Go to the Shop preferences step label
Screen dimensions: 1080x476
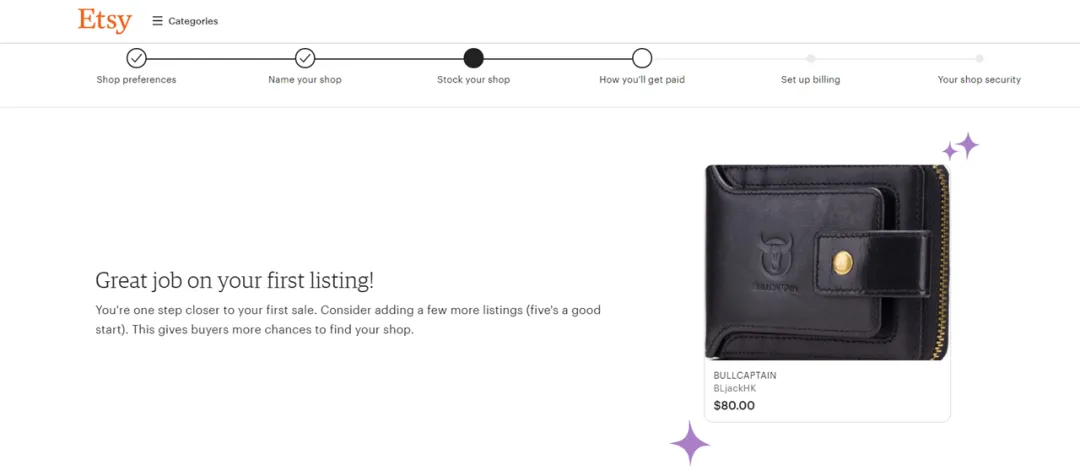[x=136, y=80]
